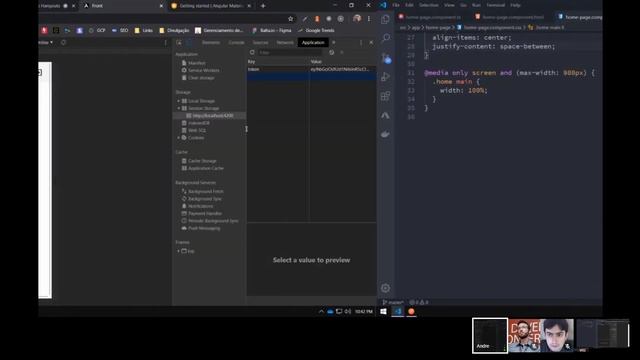
Task: Open Background Fetch service item
Action: click(205, 191)
